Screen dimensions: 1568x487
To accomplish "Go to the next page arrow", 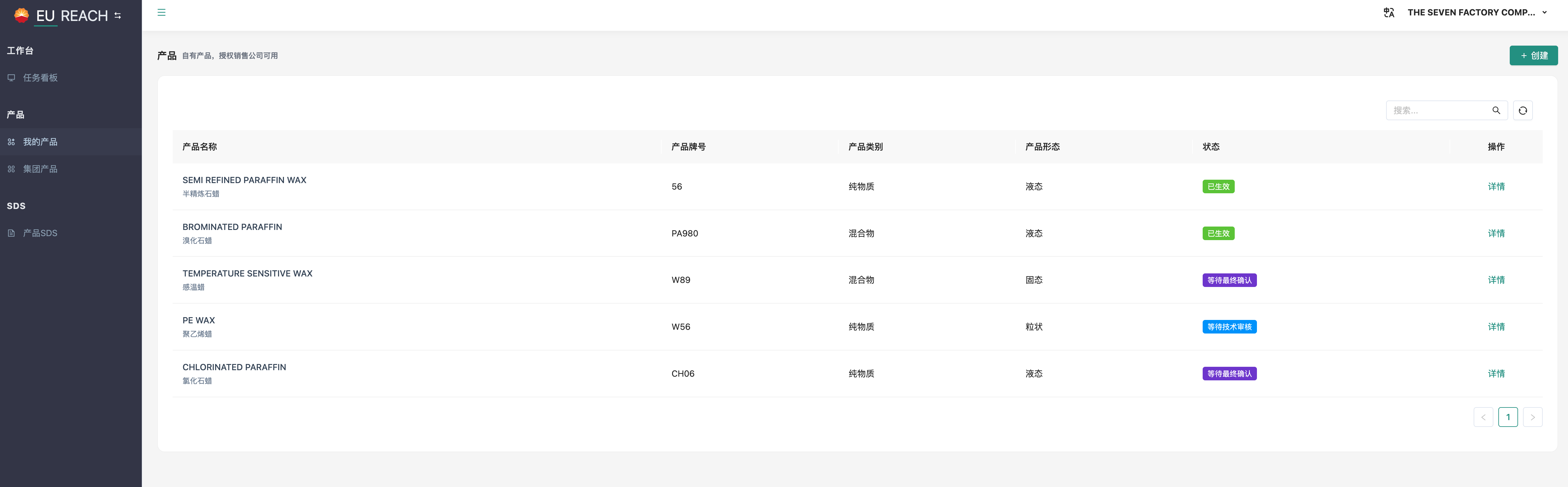I will coord(1532,417).
